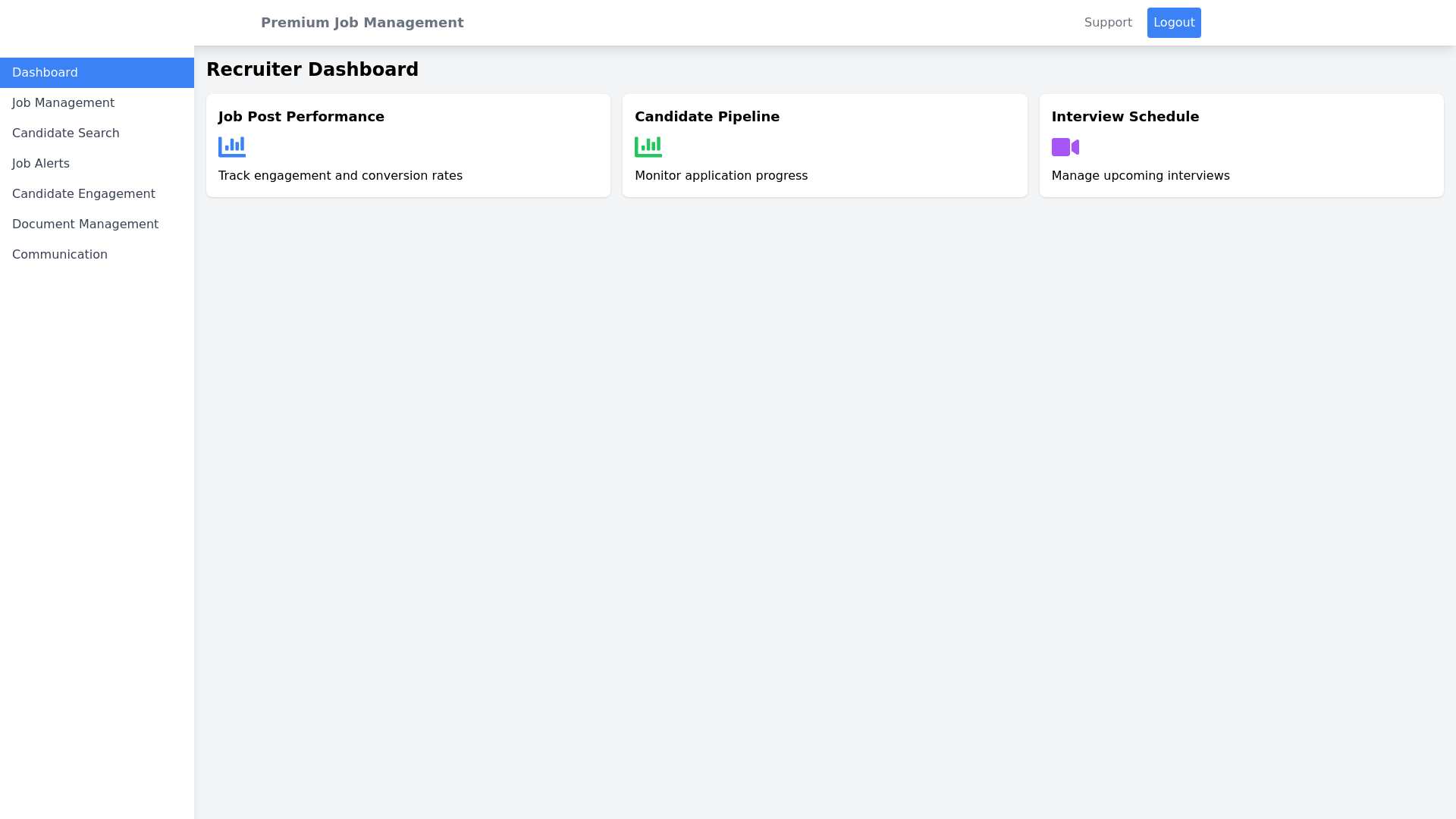The height and width of the screenshot is (819, 1456).
Task: Click the Recruiter Dashboard heading
Action: click(312, 69)
